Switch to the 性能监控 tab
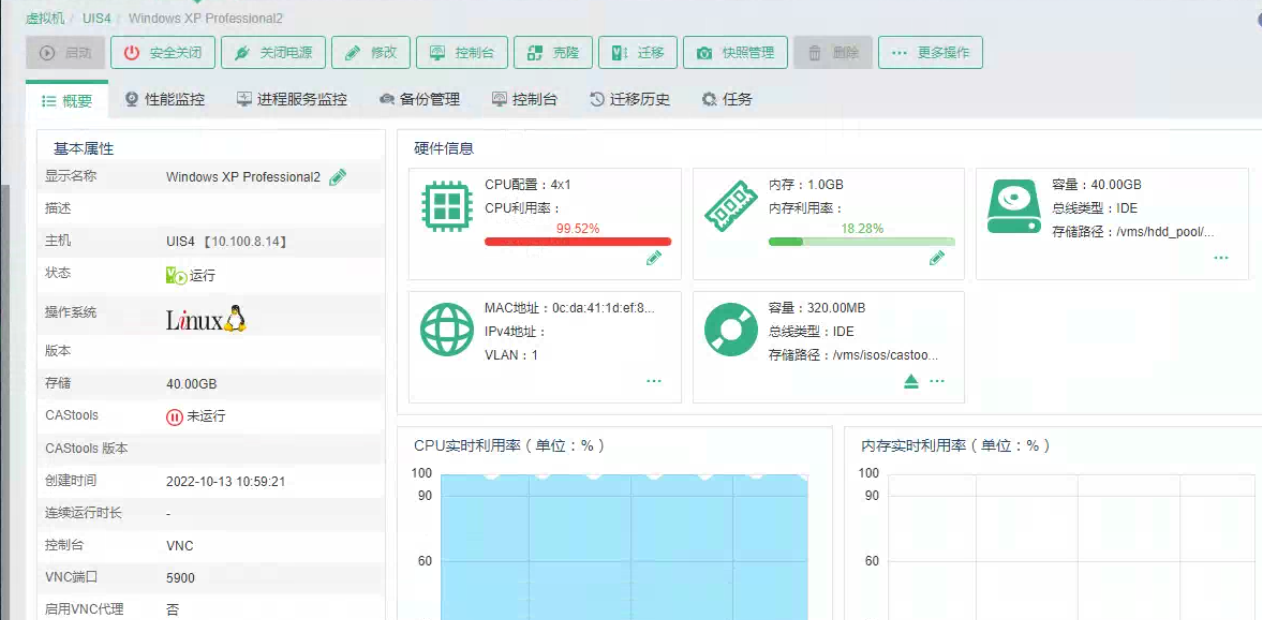Screen dimensions: 1262x620 point(165,100)
